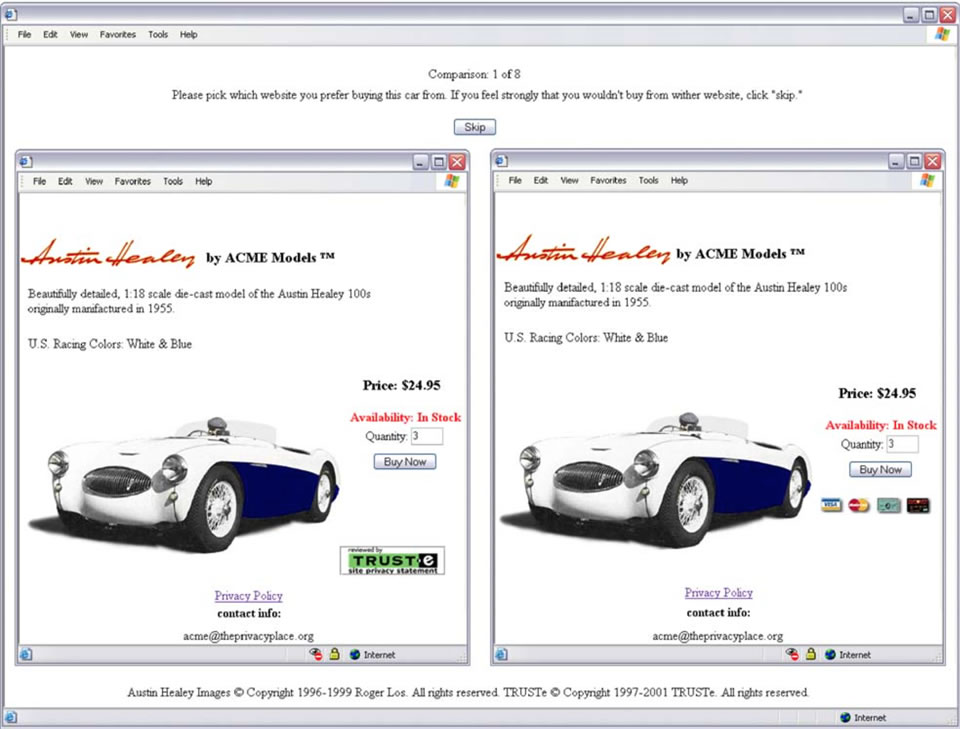960x729 pixels.
Task: Click Quantity field in left website
Action: click(427, 436)
